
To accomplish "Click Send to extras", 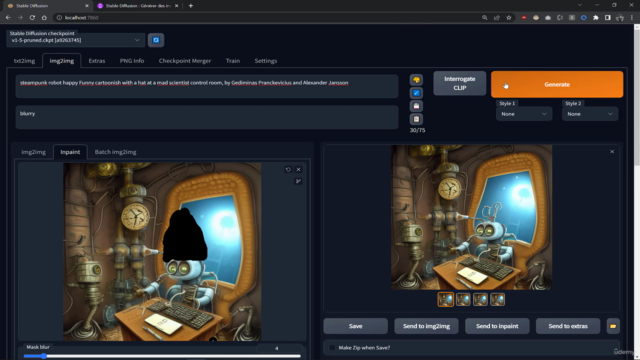I will coord(568,326).
